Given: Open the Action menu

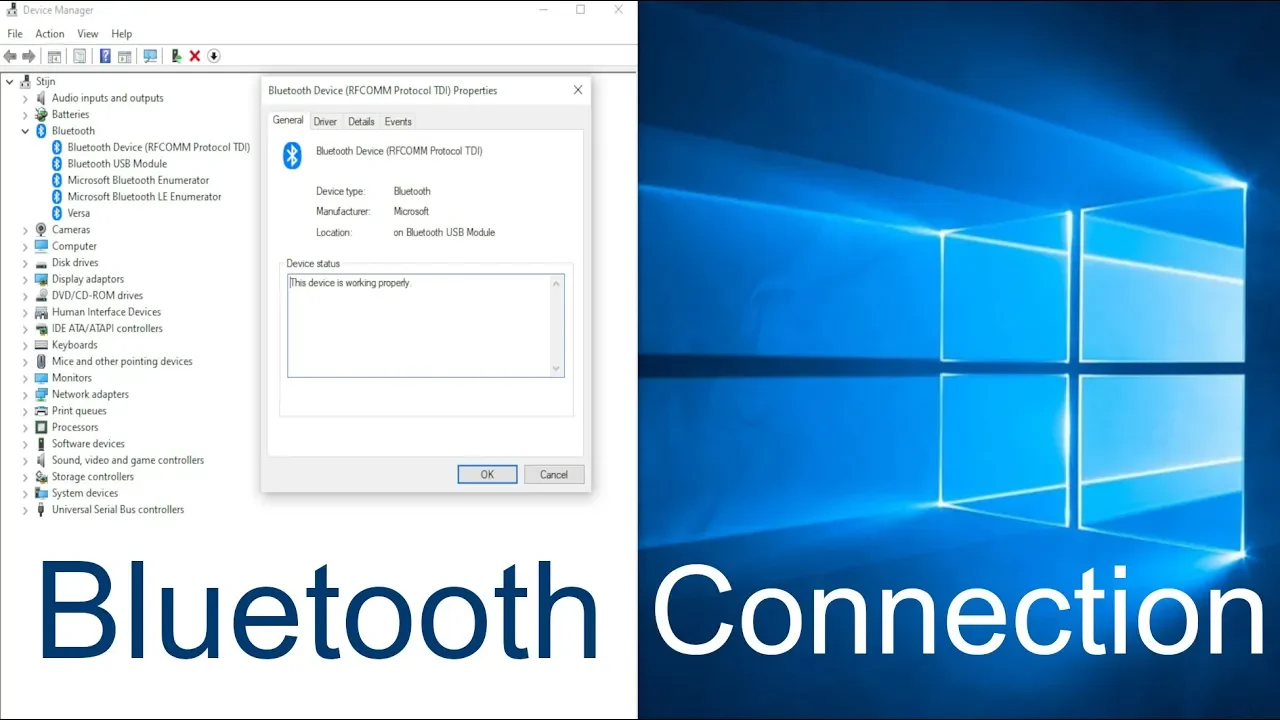Looking at the screenshot, I should click(50, 34).
